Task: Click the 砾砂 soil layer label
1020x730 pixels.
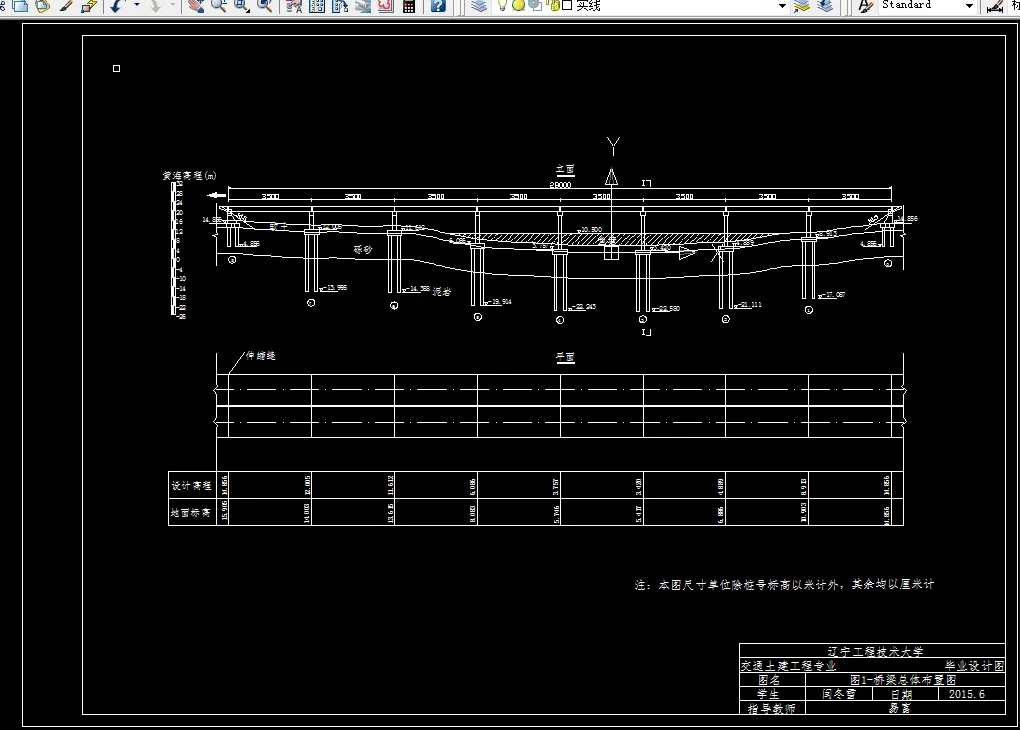Action: [x=363, y=250]
